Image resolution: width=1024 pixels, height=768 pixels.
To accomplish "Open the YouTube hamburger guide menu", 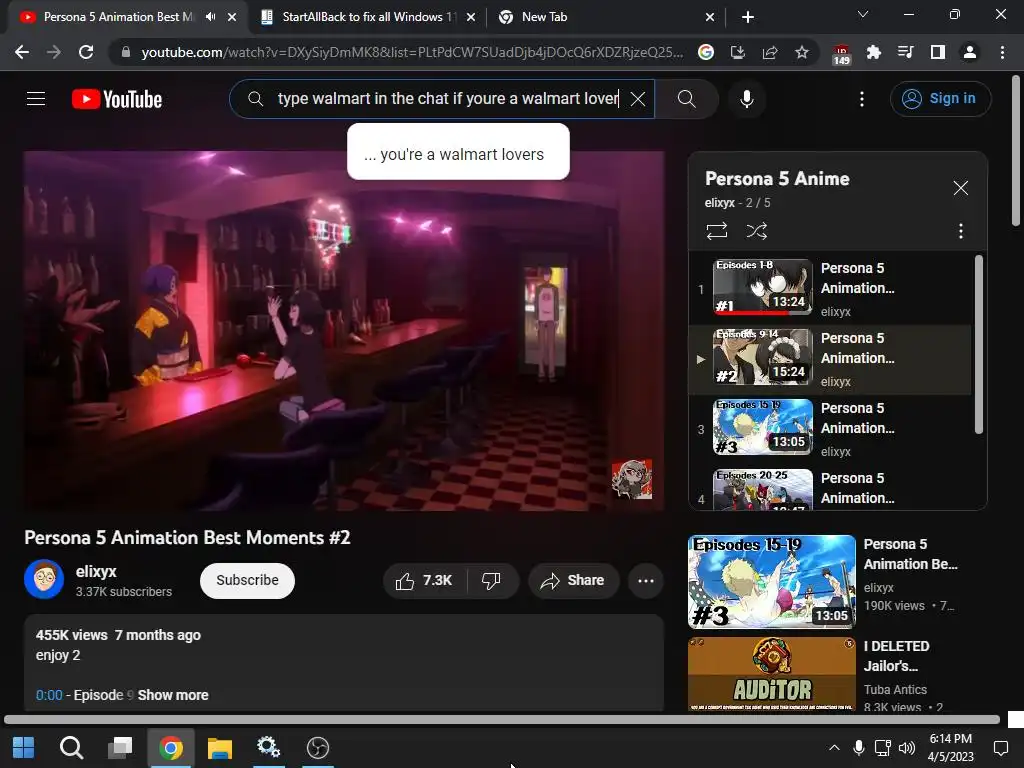I will tap(36, 99).
